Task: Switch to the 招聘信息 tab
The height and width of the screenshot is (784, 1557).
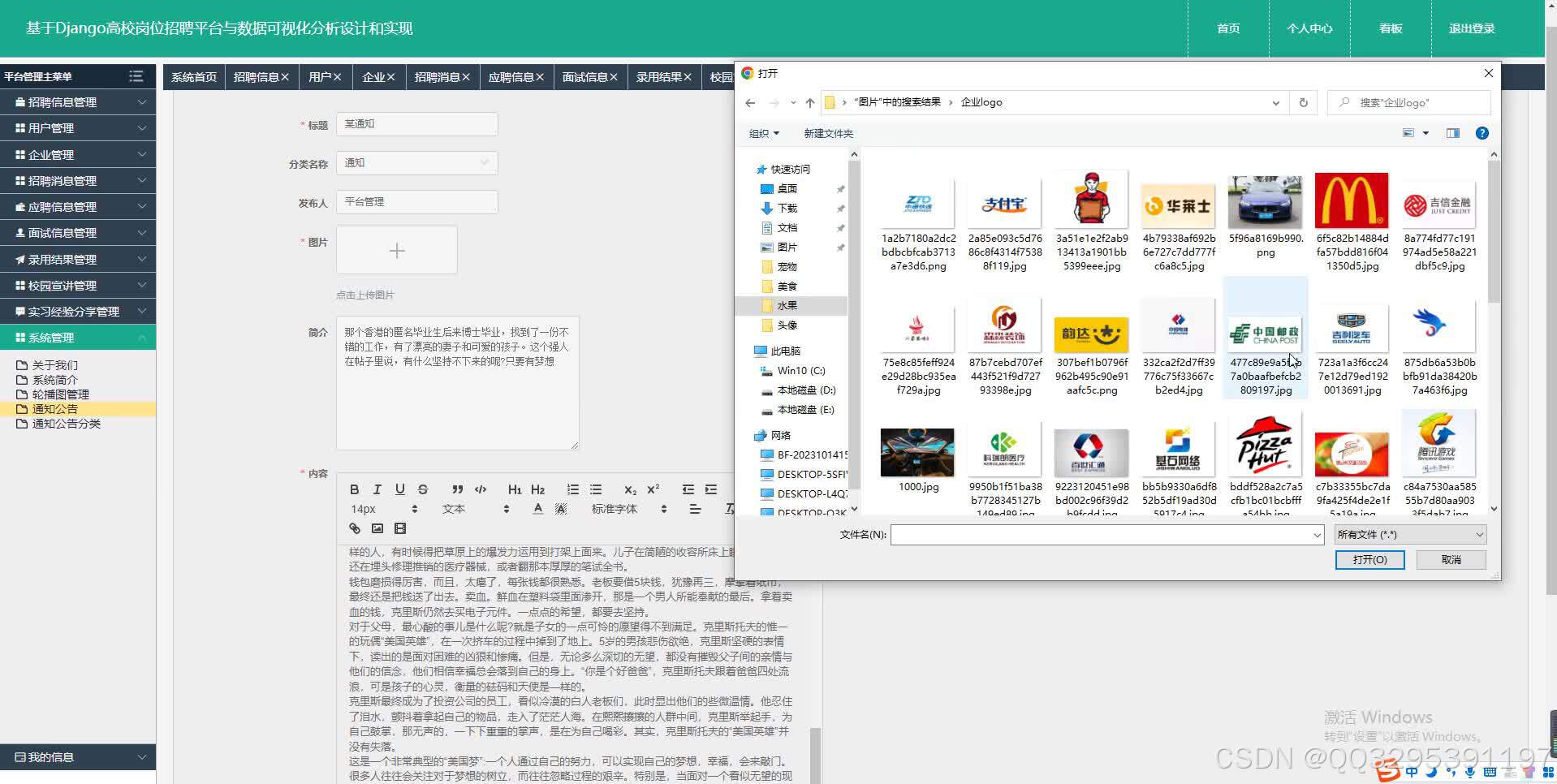Action: click(x=256, y=77)
